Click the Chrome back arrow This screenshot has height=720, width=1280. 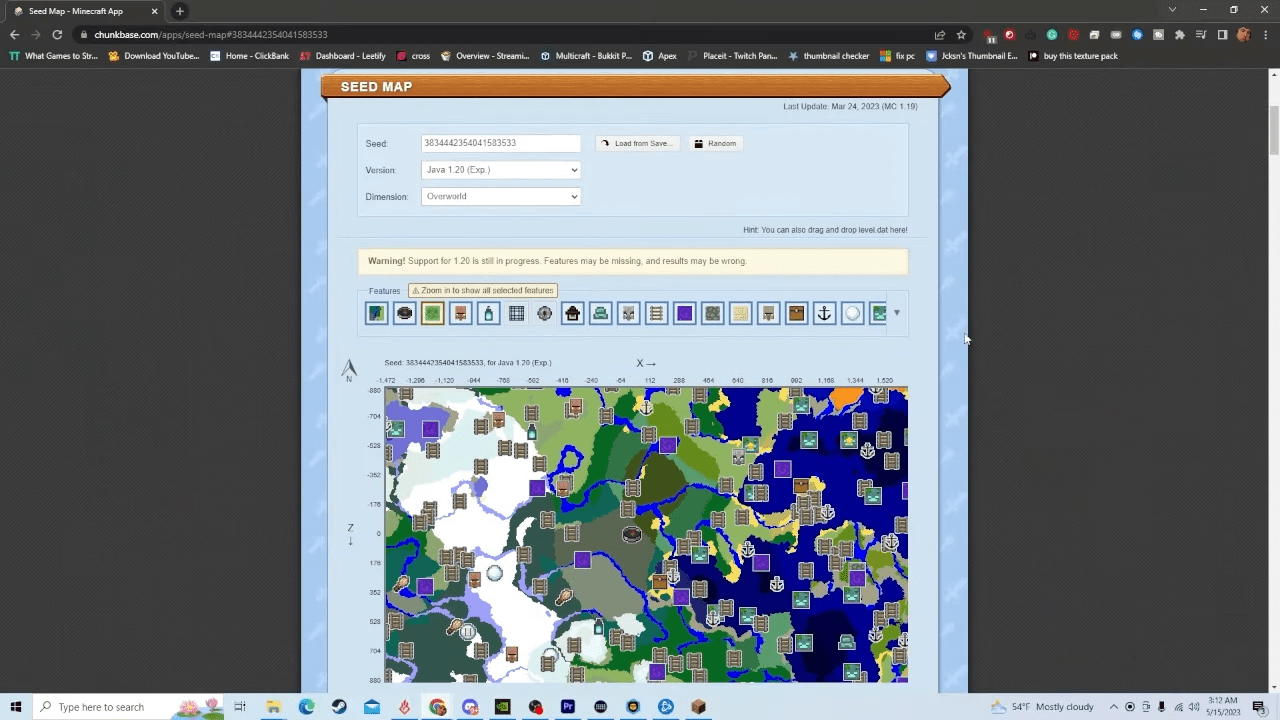coord(14,34)
